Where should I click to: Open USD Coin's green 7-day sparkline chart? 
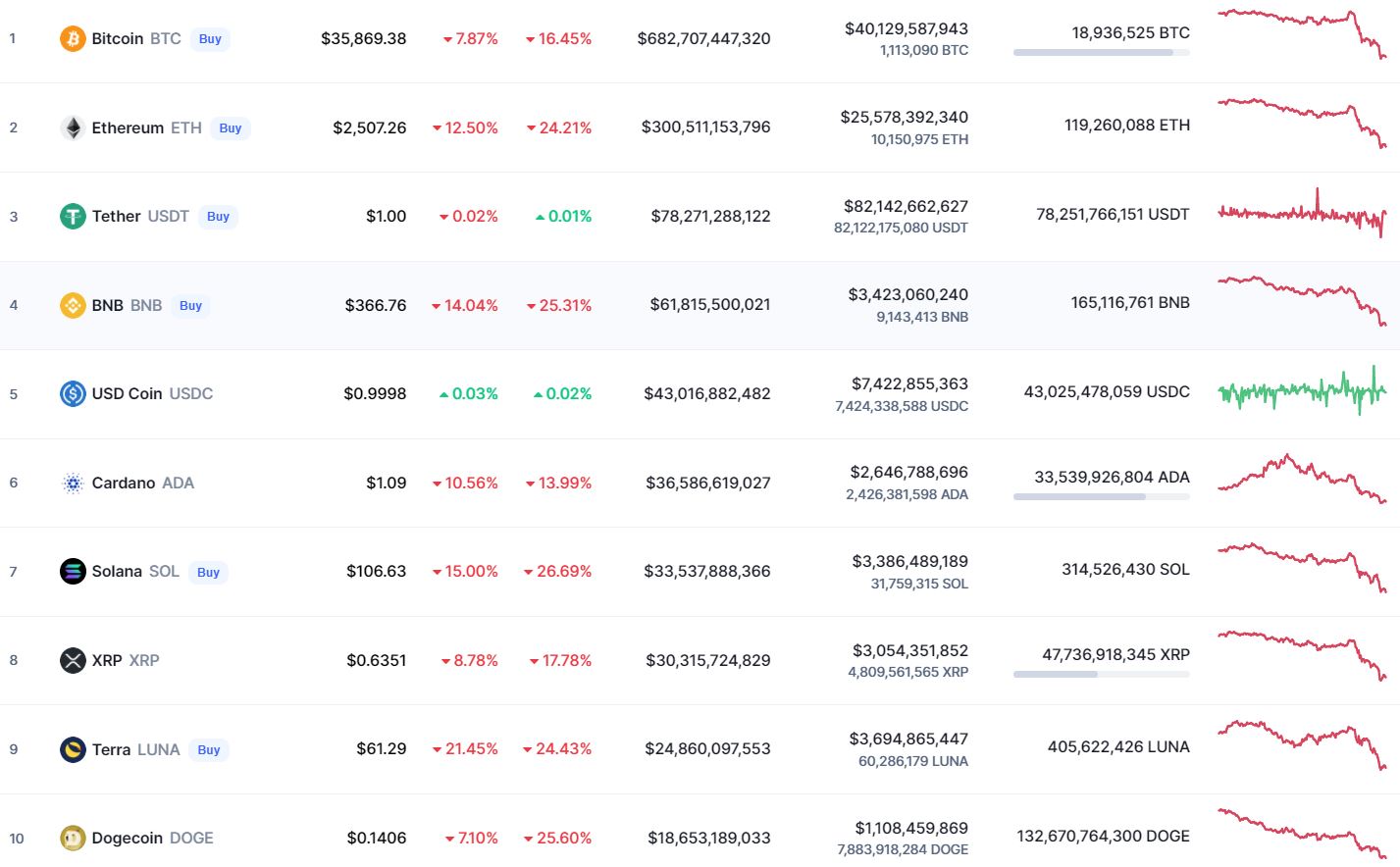pos(1301,391)
